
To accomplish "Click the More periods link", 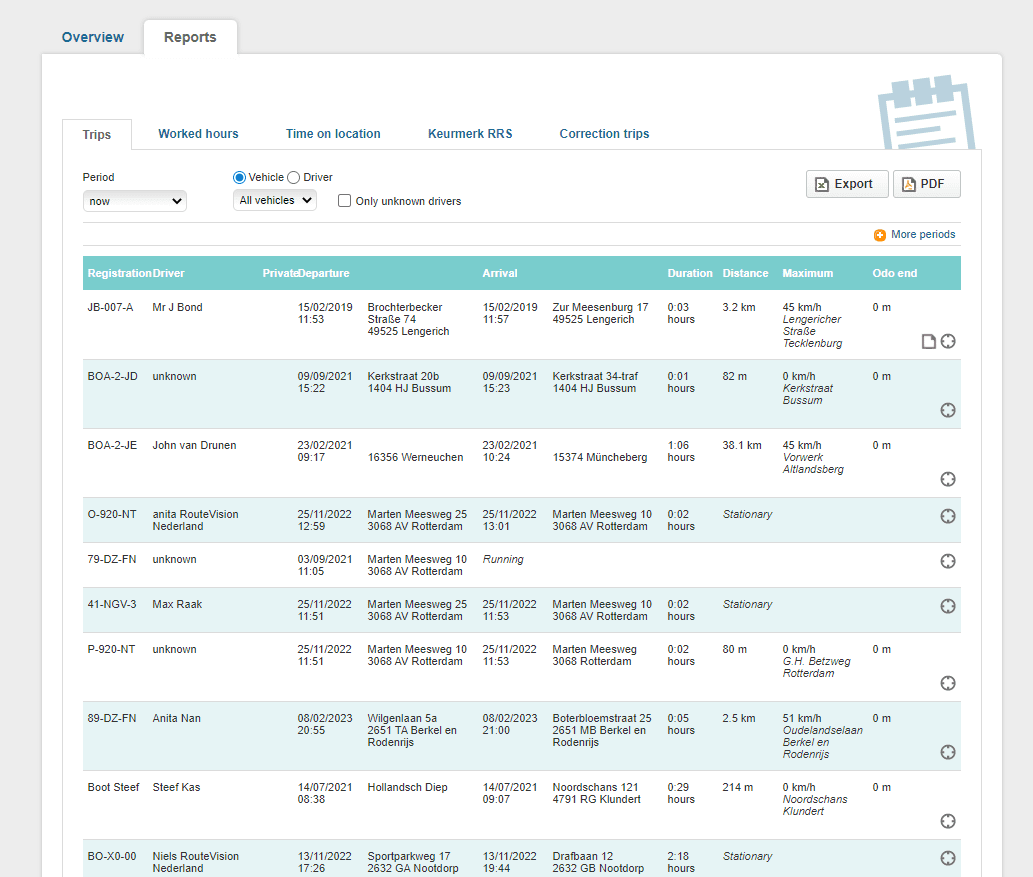I will click(x=923, y=235).
